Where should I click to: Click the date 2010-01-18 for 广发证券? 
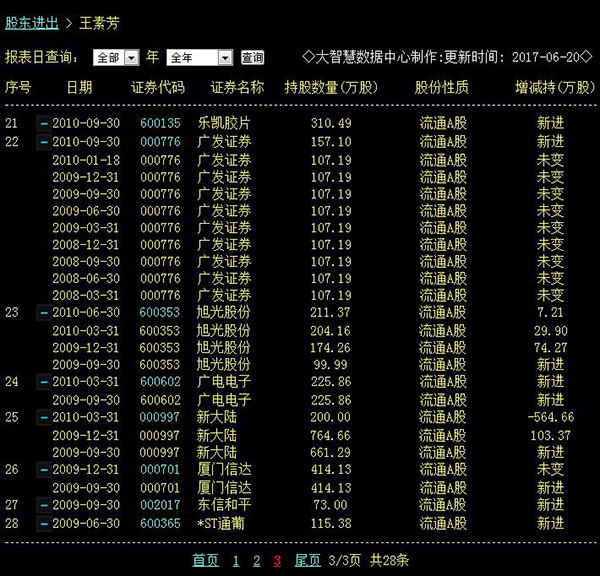(86, 160)
